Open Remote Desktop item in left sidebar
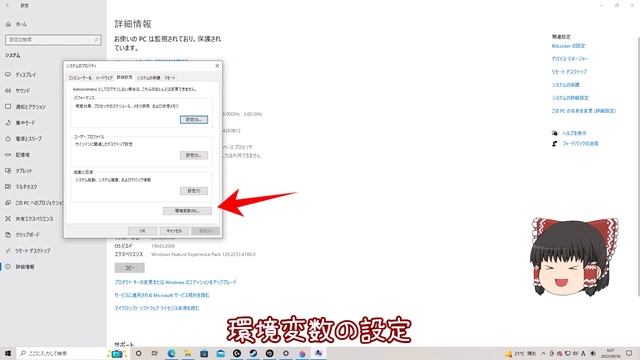 coord(28,251)
